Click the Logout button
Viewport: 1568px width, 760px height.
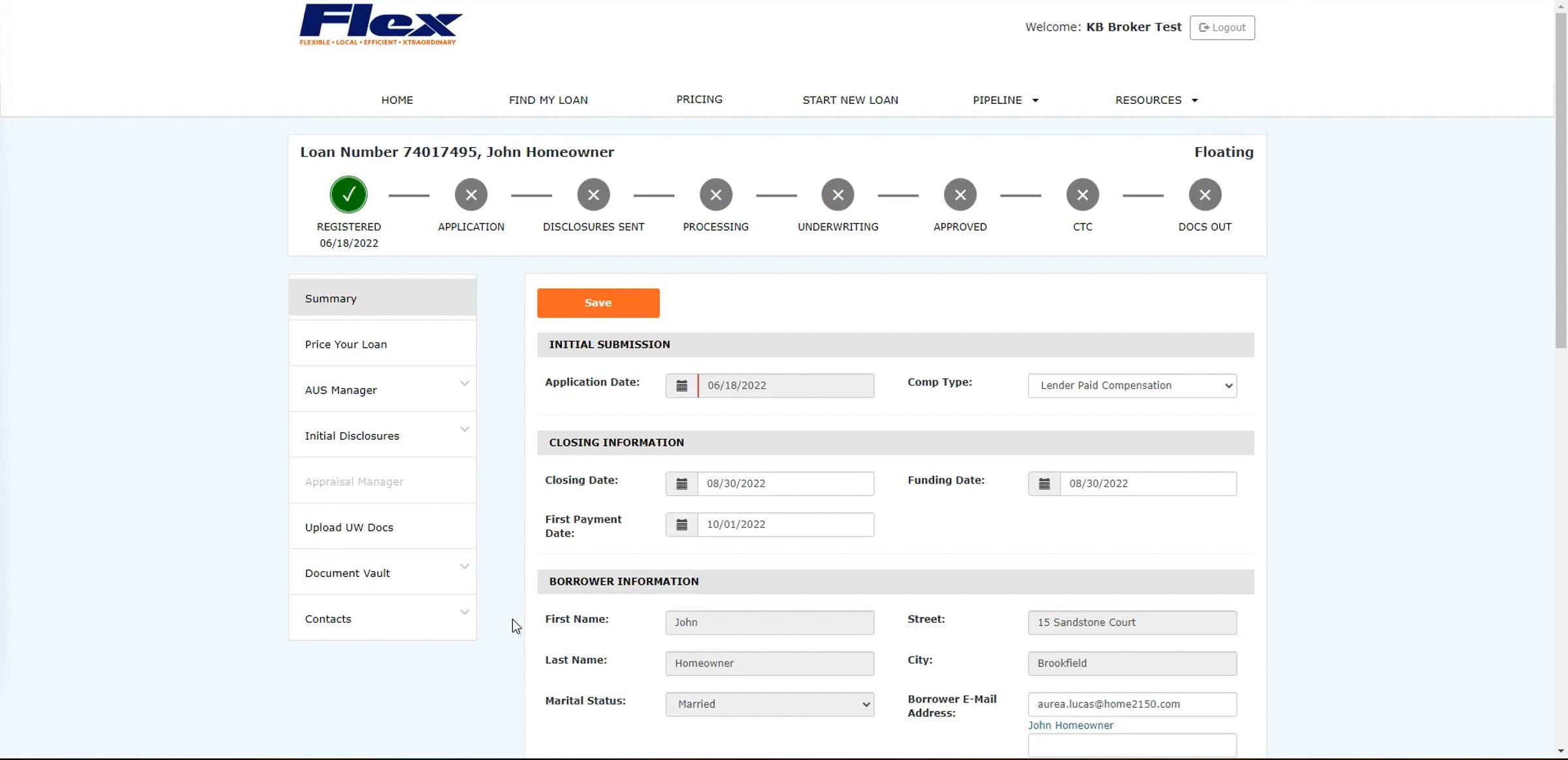coord(1222,27)
